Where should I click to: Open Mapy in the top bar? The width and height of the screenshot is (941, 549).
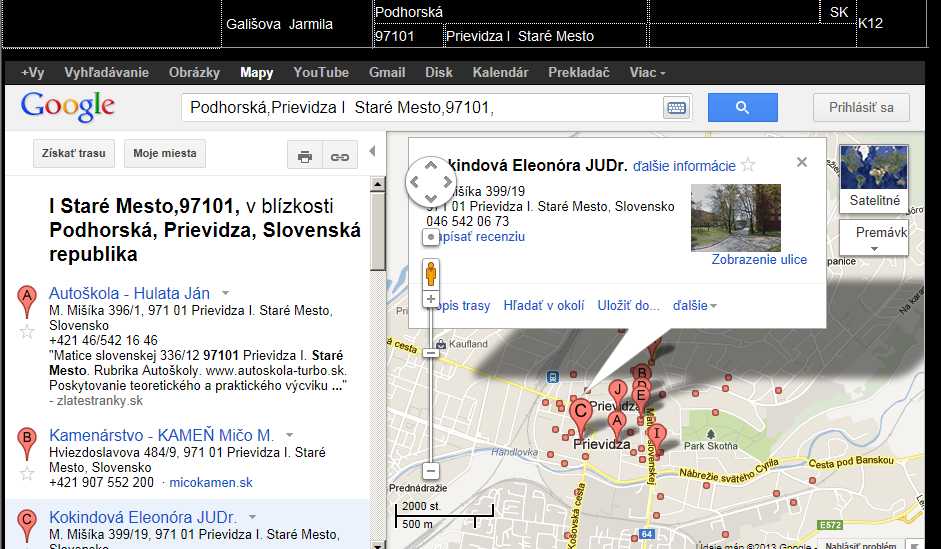tap(256, 73)
